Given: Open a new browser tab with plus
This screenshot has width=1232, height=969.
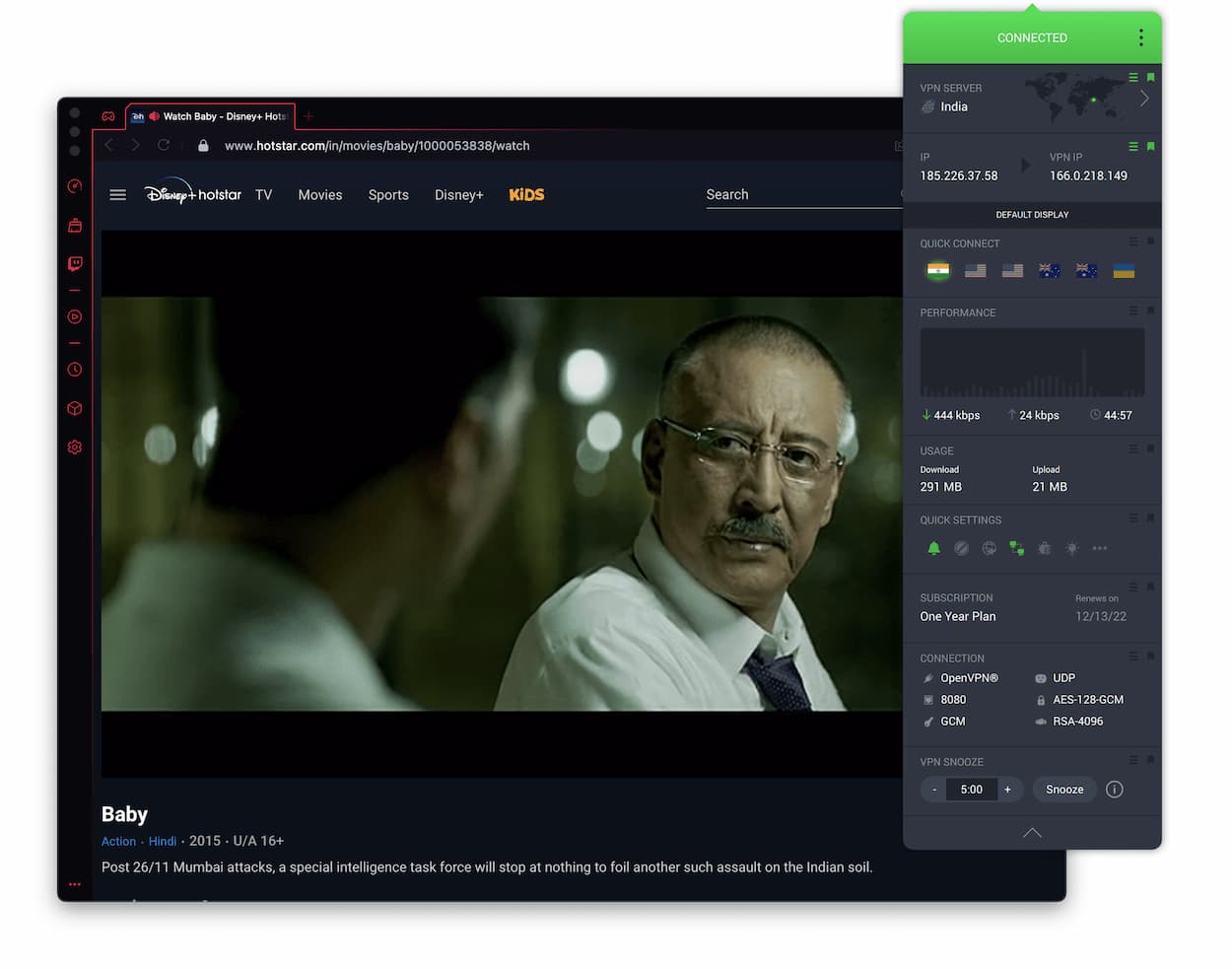Looking at the screenshot, I should (308, 116).
